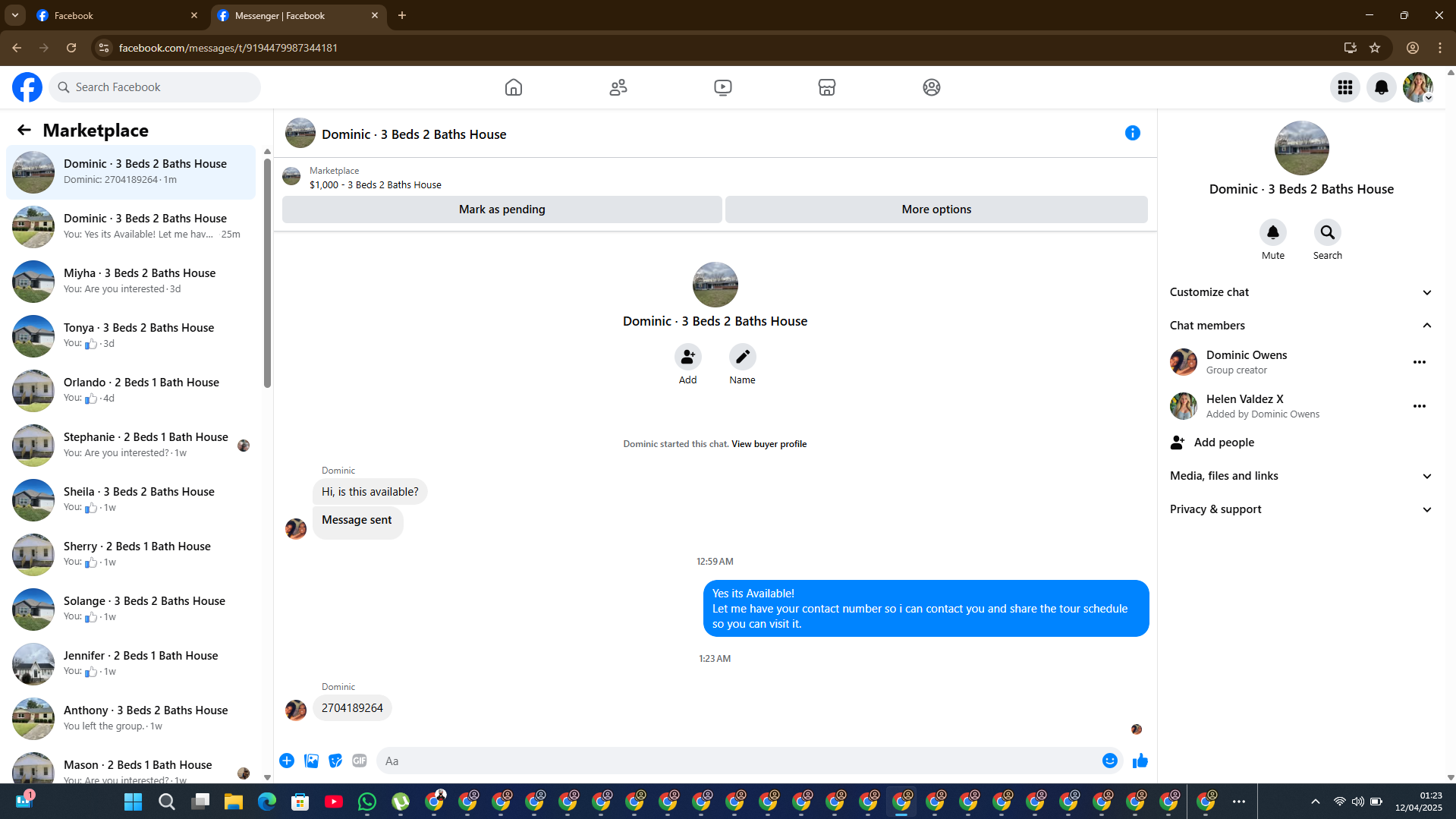Viewport: 1456px width, 819px height.
Task: Open WhatsApp from the taskbar
Action: click(x=367, y=802)
